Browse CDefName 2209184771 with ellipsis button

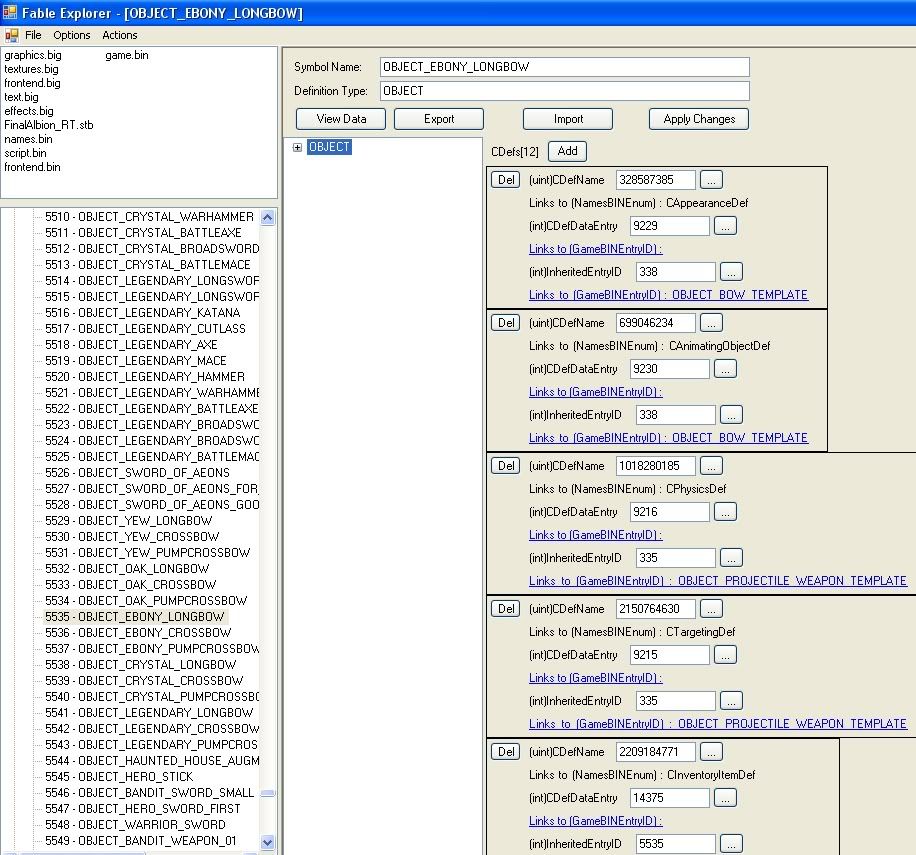(711, 752)
